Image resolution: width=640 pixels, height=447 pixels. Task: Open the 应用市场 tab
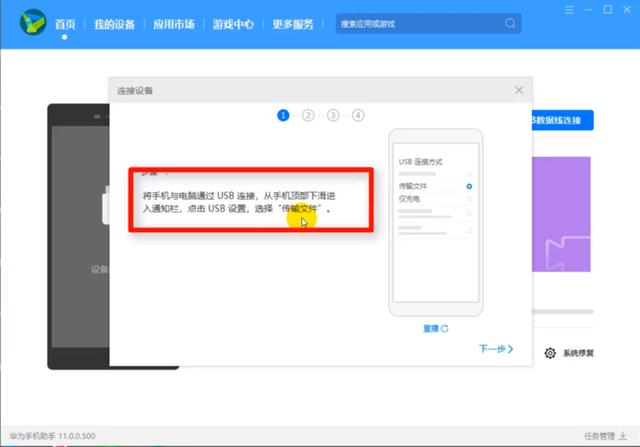(x=174, y=24)
